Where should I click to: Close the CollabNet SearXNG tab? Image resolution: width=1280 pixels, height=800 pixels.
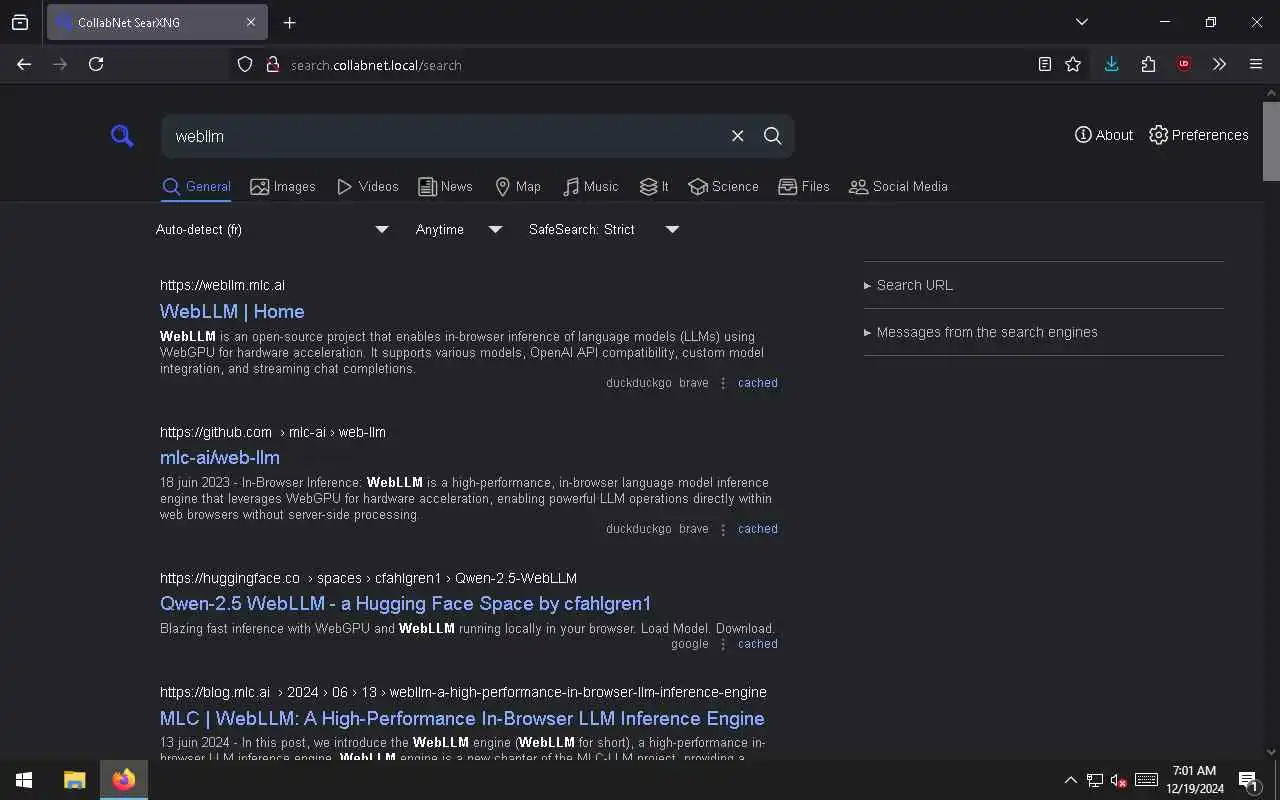tap(251, 22)
